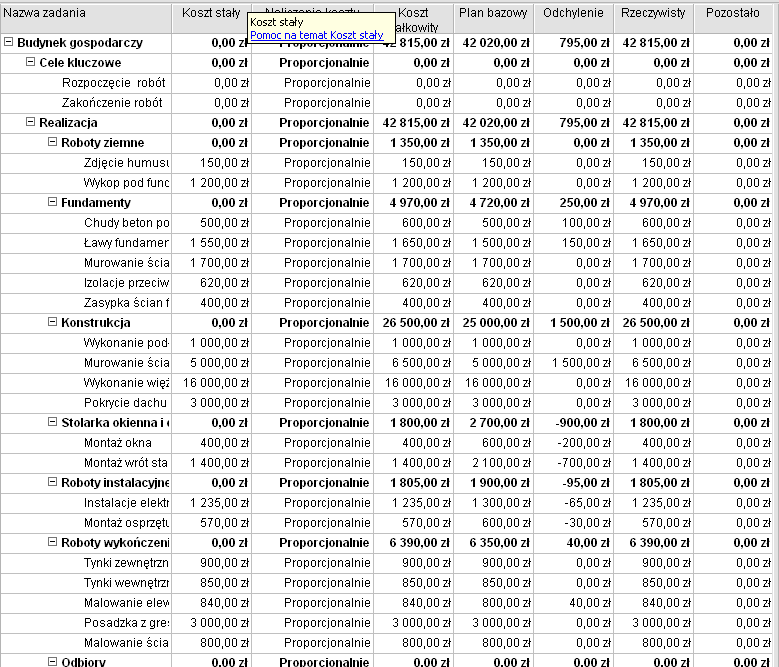Collapse the Stolarka okienna group
This screenshot has height=667, width=779.
[x=52, y=422]
